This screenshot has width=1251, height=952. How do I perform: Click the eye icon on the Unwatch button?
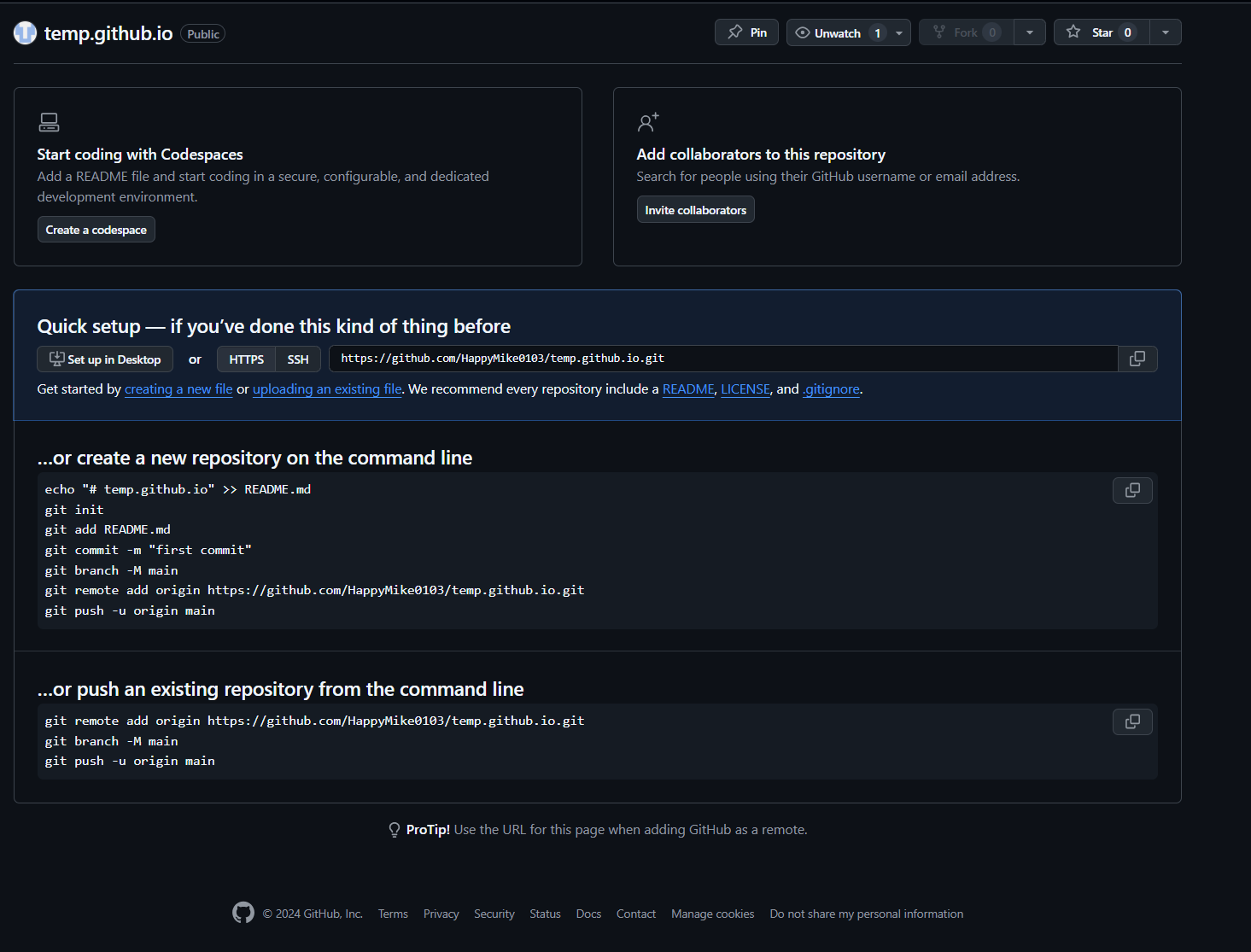coord(803,32)
